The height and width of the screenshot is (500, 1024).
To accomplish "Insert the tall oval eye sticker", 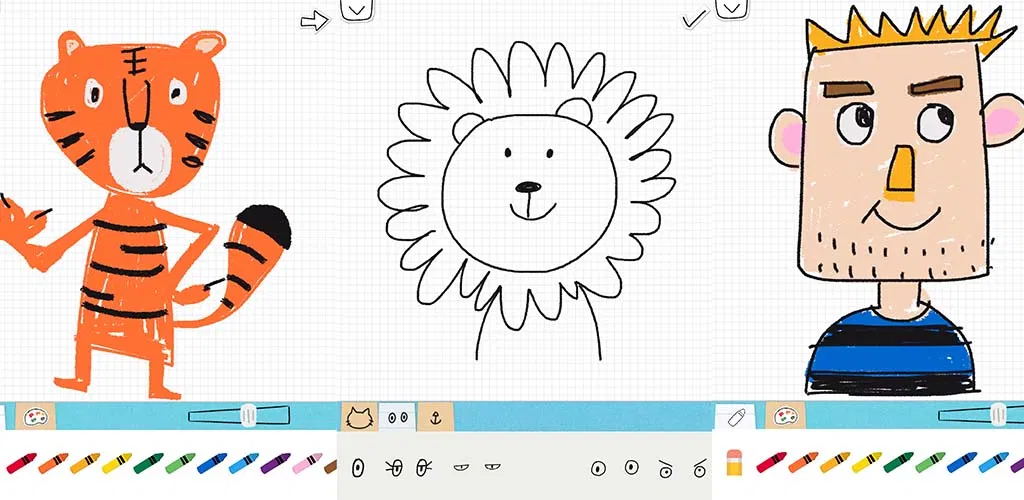I will pyautogui.click(x=358, y=467).
